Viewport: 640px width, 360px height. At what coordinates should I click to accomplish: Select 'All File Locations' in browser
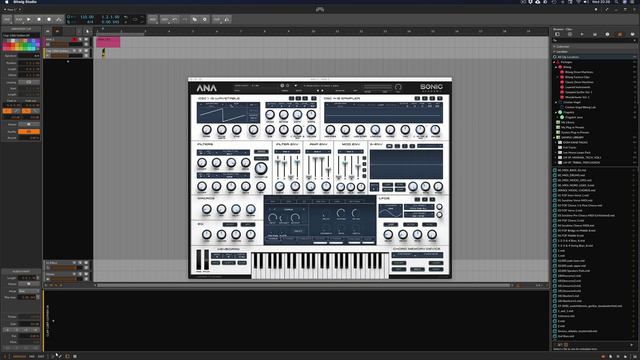tap(568, 57)
